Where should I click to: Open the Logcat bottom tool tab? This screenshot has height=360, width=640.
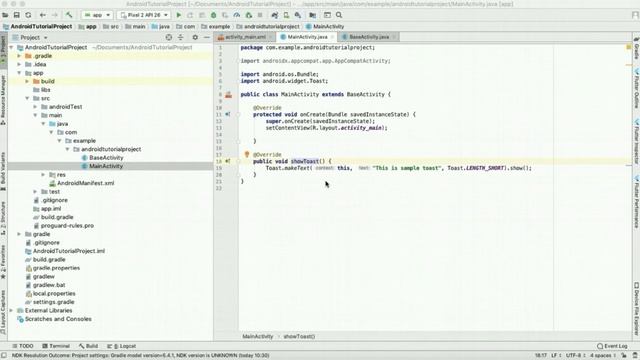tap(122, 346)
